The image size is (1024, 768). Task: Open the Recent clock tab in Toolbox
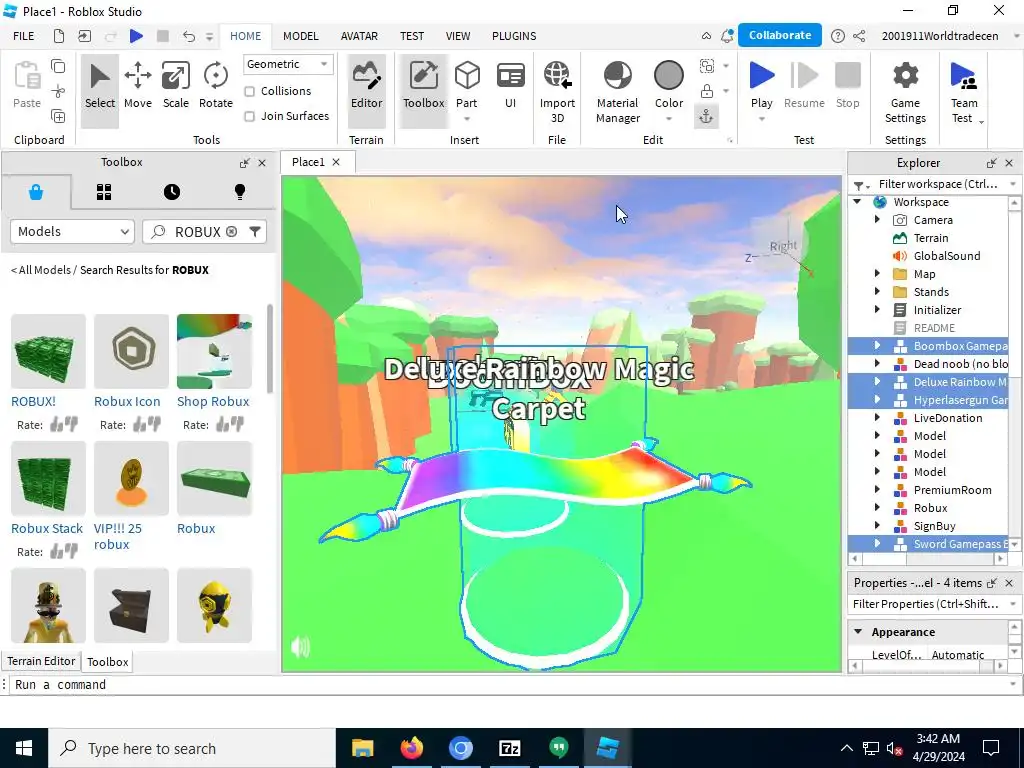tap(172, 192)
